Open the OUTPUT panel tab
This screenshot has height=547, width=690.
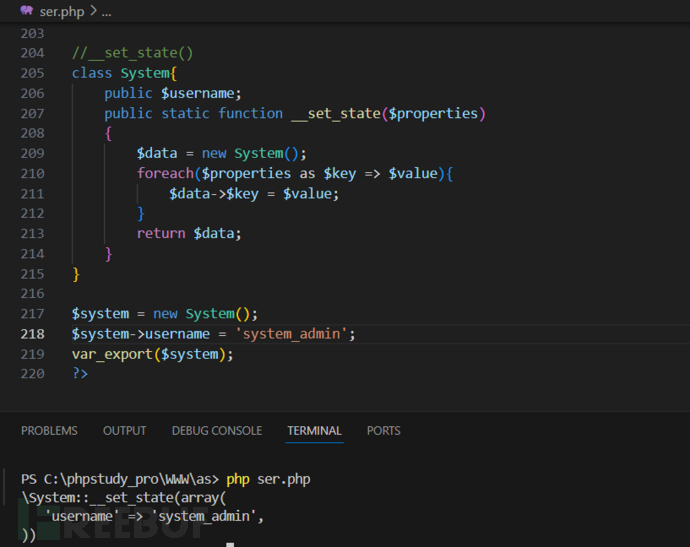click(x=124, y=431)
